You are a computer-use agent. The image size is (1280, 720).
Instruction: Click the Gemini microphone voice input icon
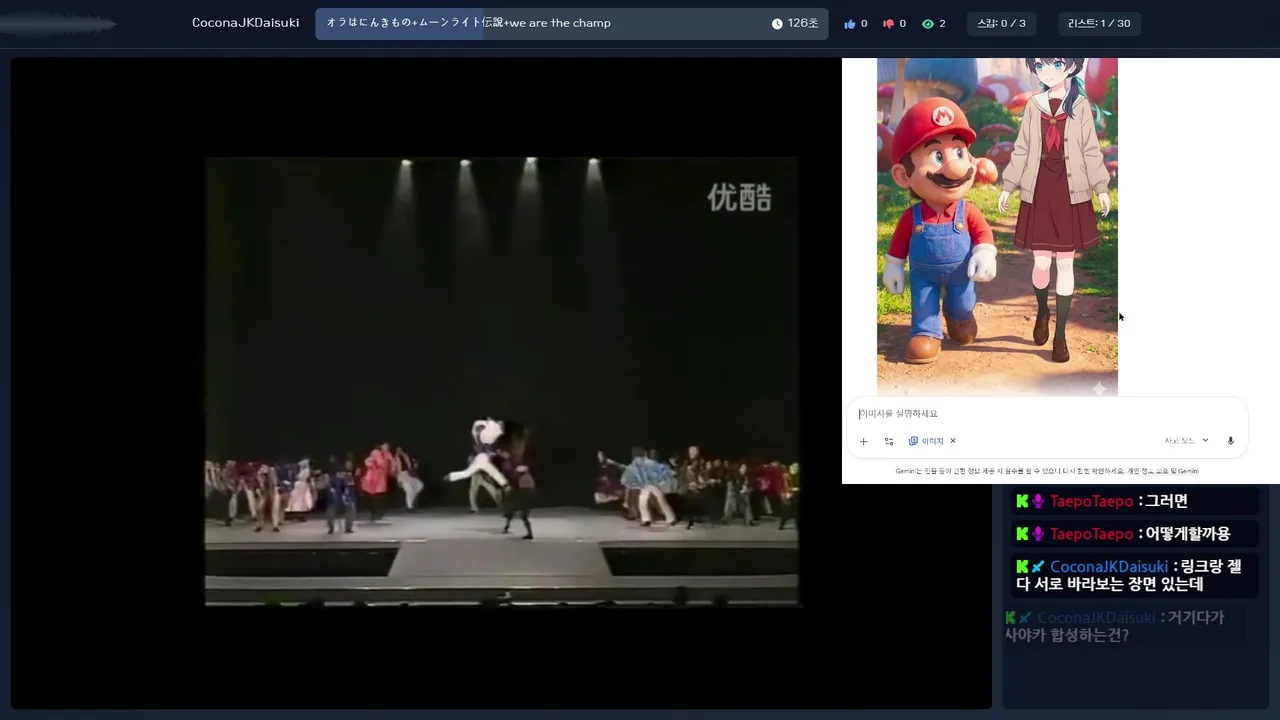1231,441
